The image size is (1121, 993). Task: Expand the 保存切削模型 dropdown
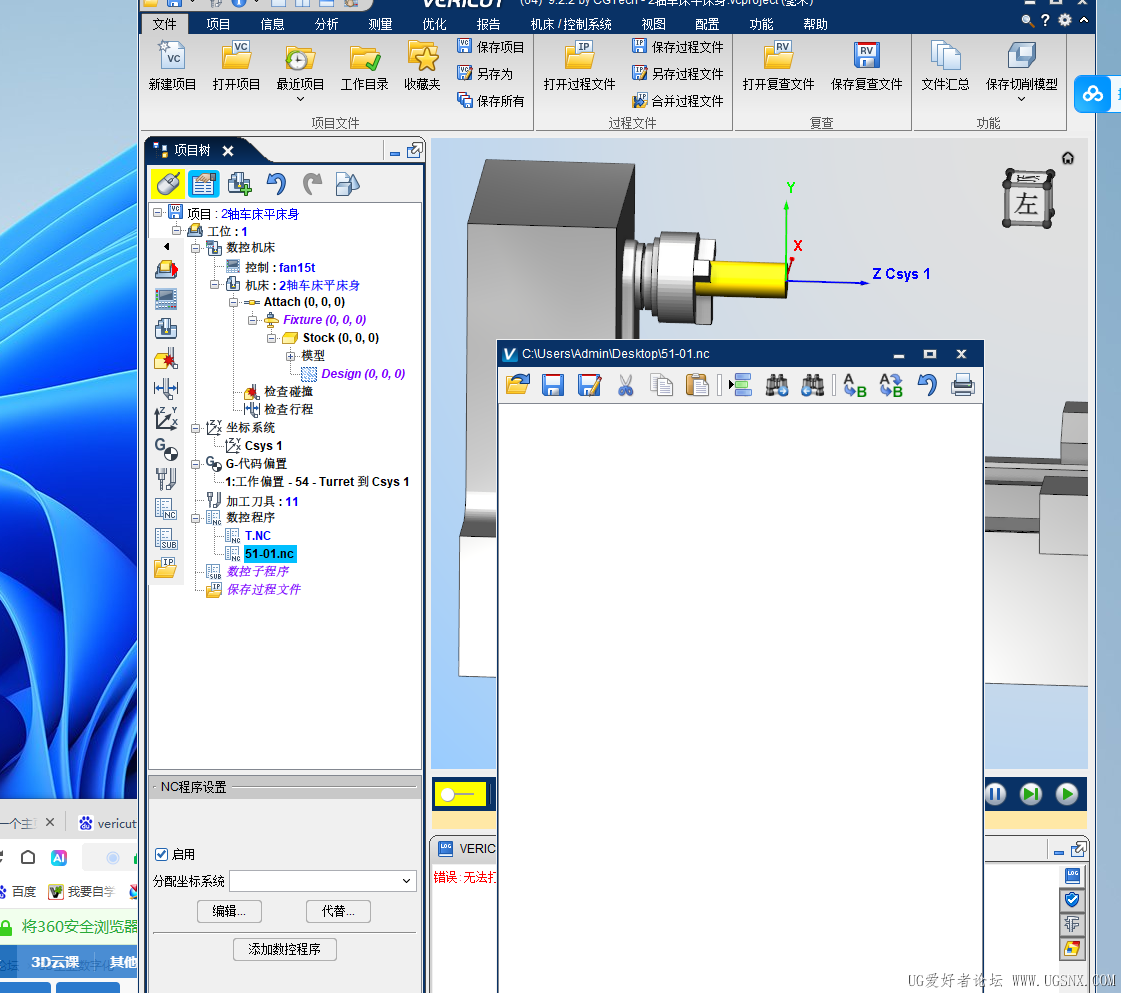(x=1022, y=99)
